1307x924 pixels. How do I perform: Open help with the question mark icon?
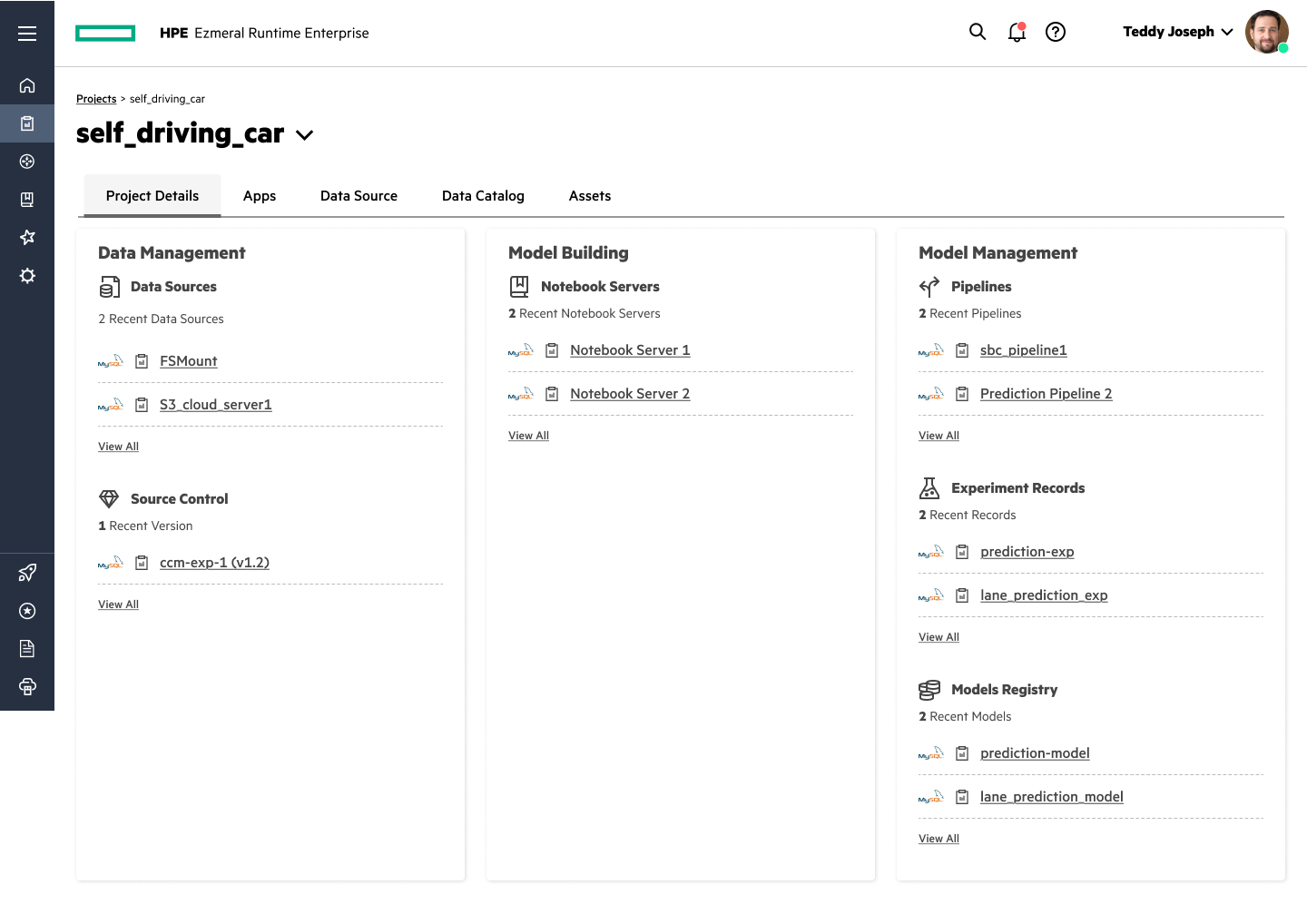click(x=1056, y=32)
